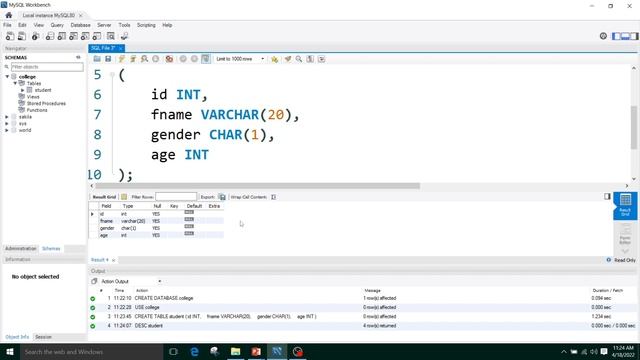
Task: Reconnect to DBMS icon
Action: pos(124,36)
